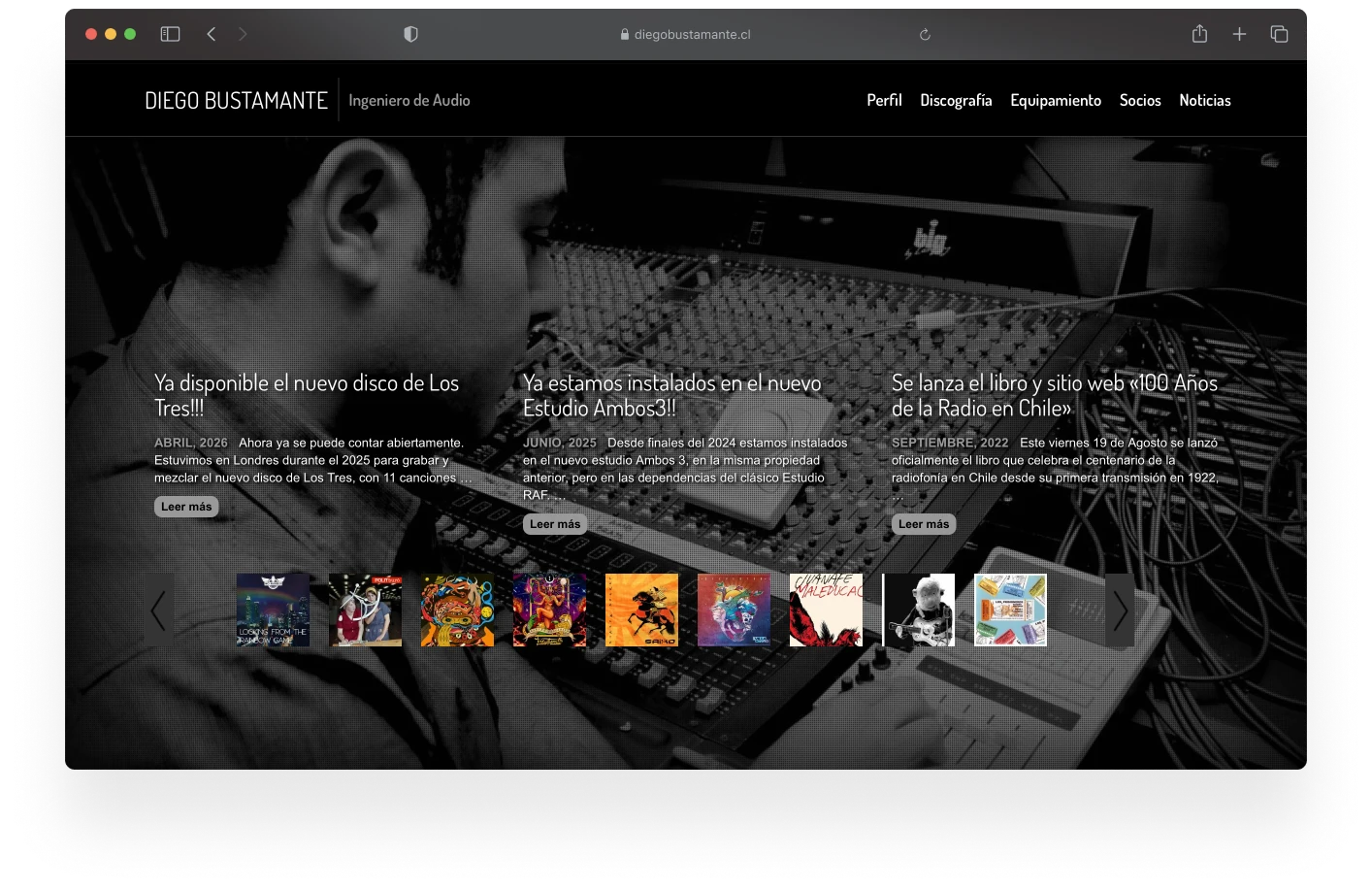Open the Share sheet icon in Safari
This screenshot has height=891, width=1372.
[1199, 34]
